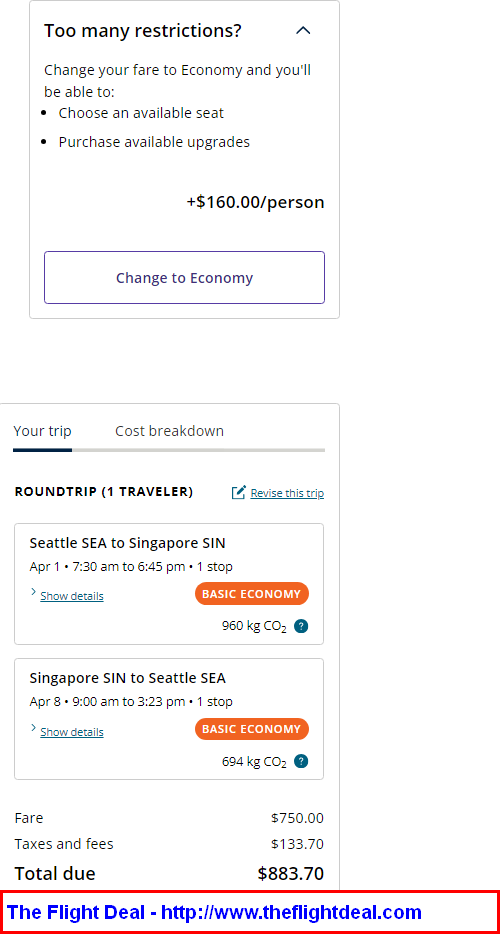The height and width of the screenshot is (934, 500).
Task: Click the CO2 help icon for 960 kg
Action: point(301,626)
